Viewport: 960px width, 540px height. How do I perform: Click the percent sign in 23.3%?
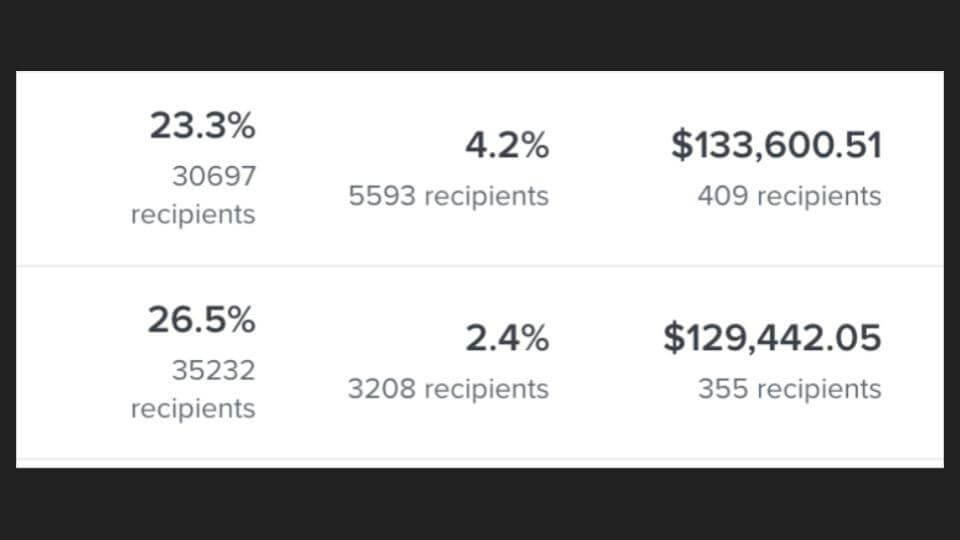tap(240, 126)
